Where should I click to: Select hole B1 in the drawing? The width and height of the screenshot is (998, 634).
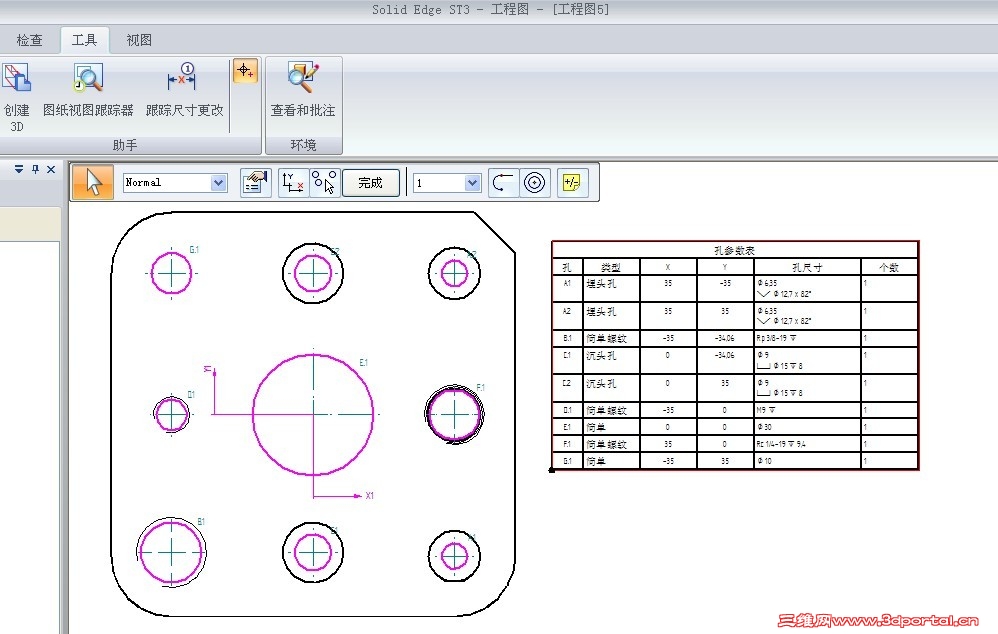(x=171, y=552)
